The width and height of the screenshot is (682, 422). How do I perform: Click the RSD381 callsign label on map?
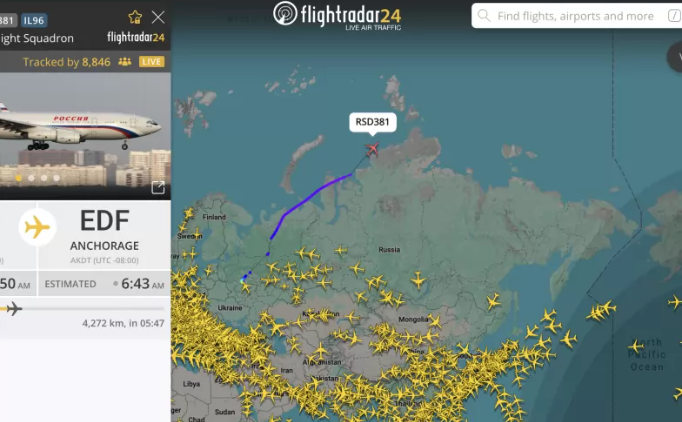point(372,122)
